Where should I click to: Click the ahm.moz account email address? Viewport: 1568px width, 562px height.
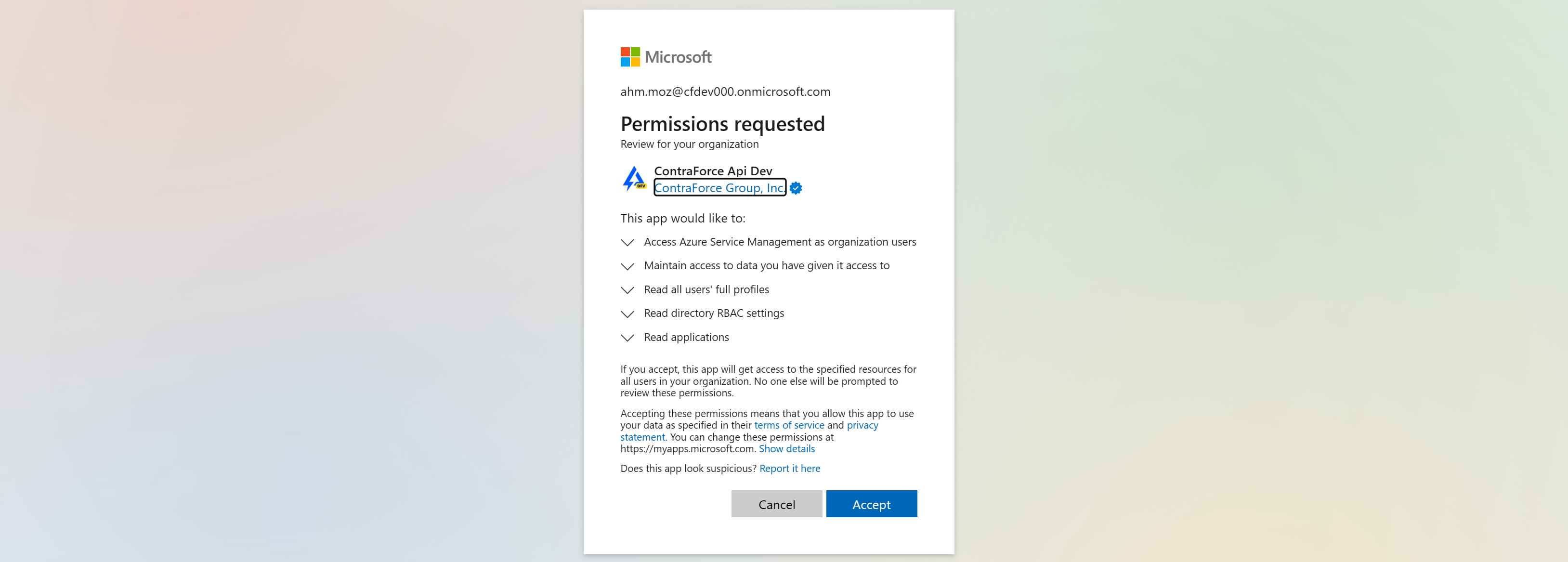(725, 91)
